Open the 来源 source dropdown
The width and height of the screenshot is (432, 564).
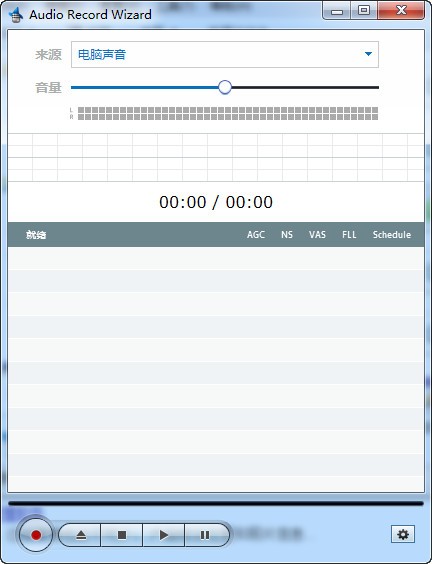225,54
